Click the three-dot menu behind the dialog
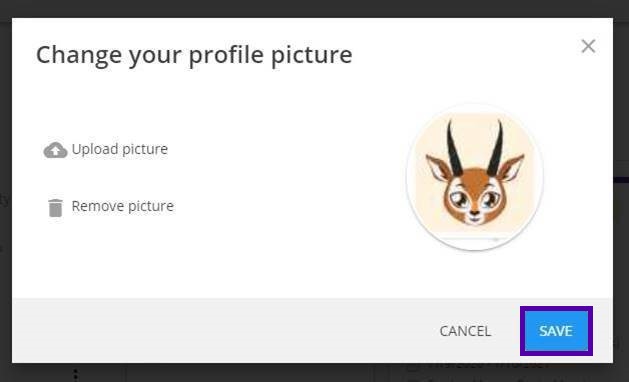The image size is (629, 382). click(76, 376)
